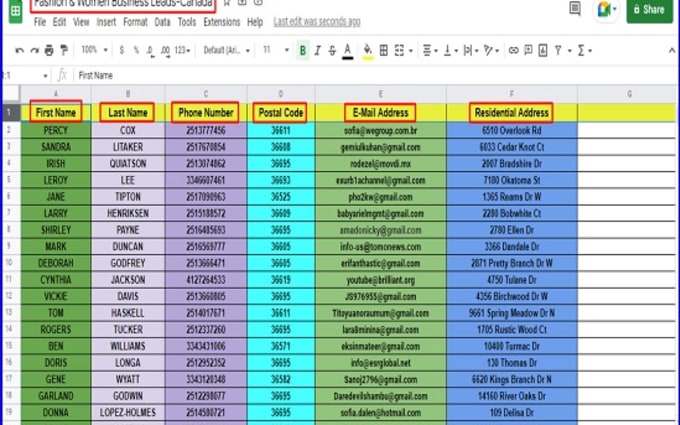The height and width of the screenshot is (425, 680).
Task: Click the Insert link icon
Action: tap(513, 51)
